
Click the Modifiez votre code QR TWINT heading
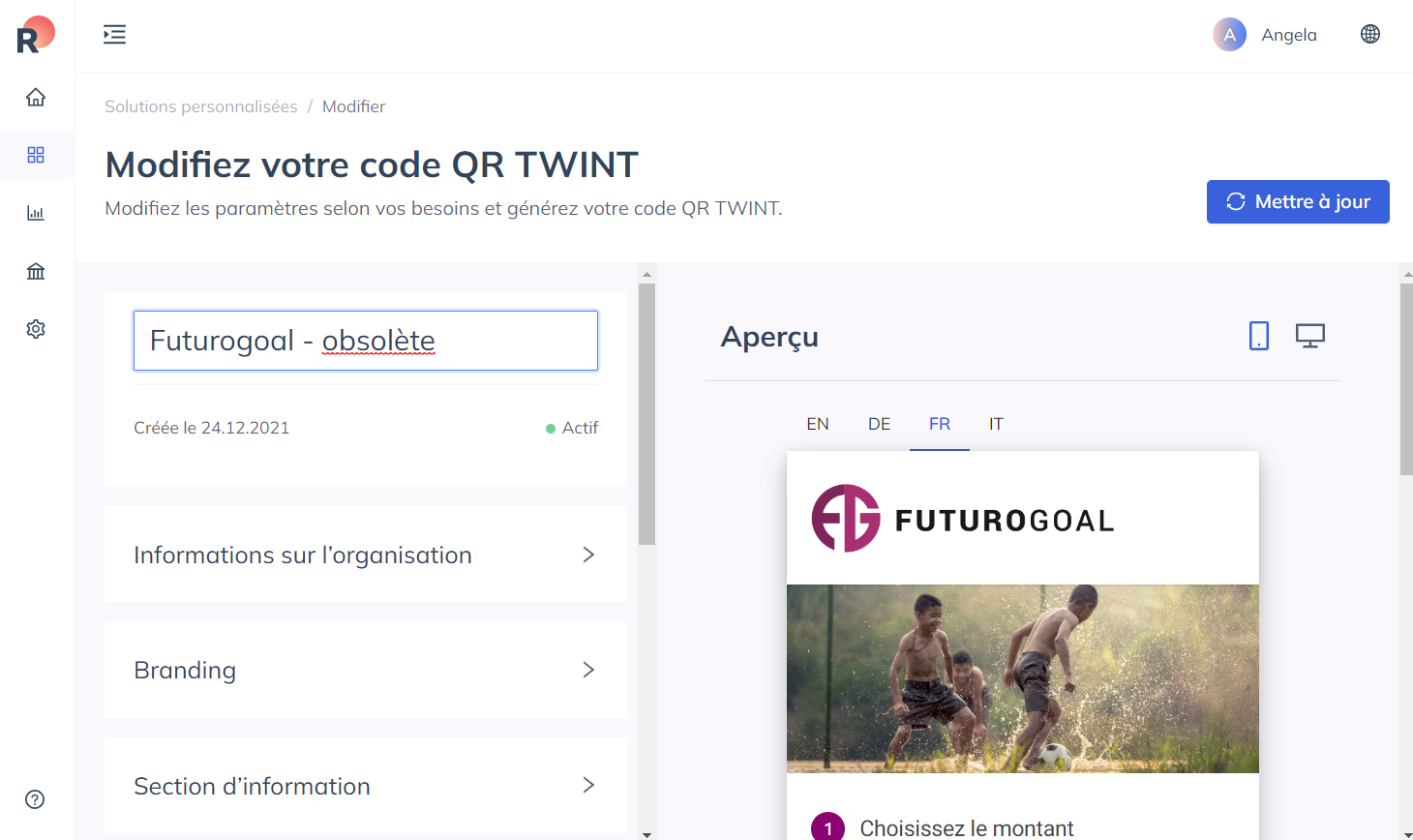tap(372, 165)
